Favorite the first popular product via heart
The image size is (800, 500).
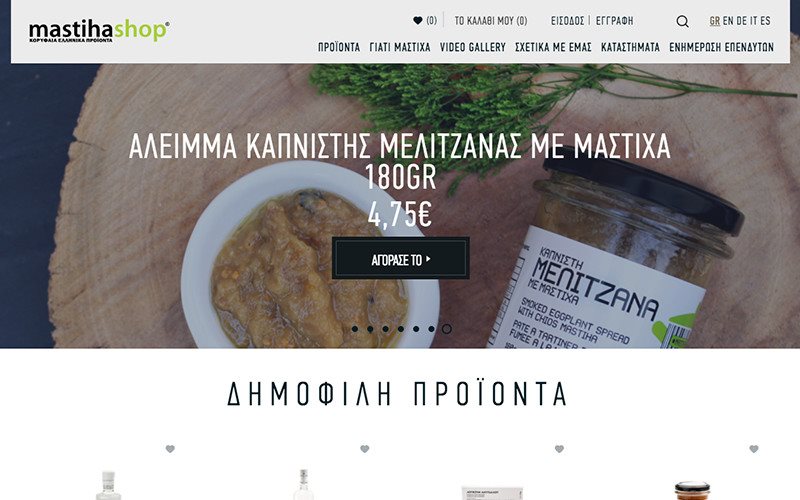170,449
